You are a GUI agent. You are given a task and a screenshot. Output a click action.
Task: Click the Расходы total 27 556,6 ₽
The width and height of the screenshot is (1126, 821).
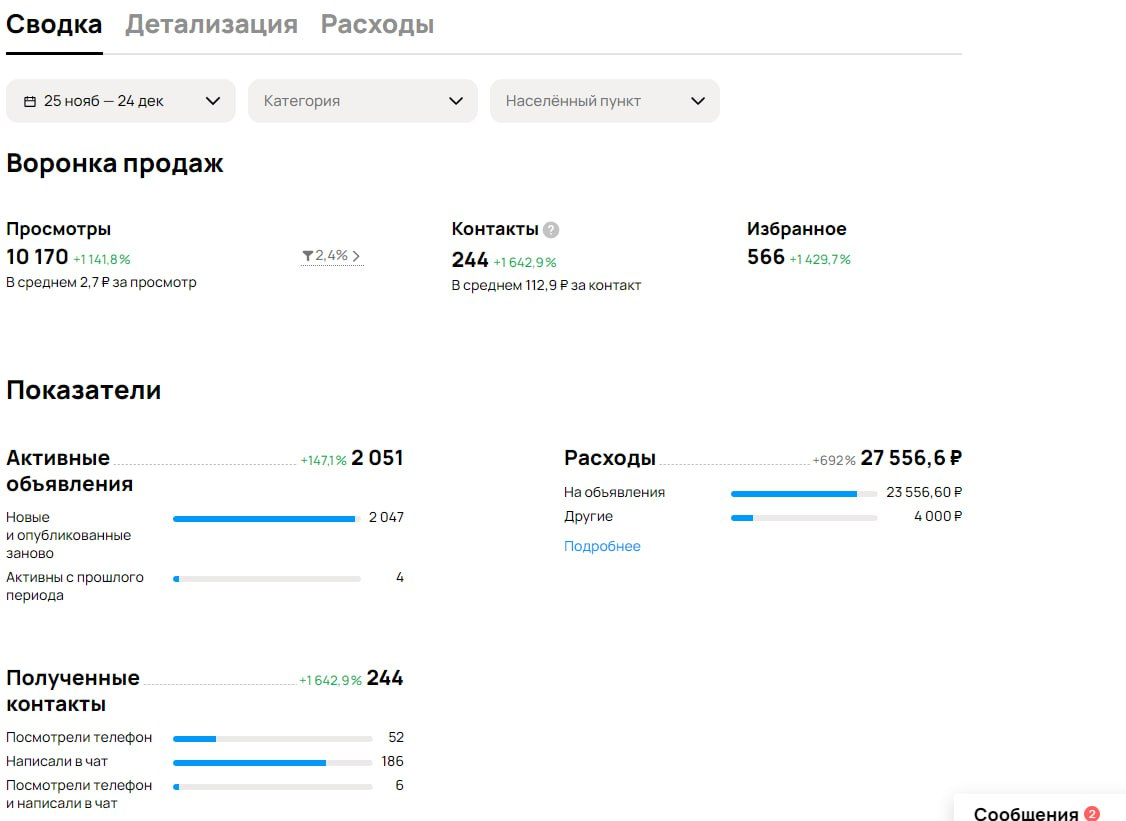coord(911,458)
